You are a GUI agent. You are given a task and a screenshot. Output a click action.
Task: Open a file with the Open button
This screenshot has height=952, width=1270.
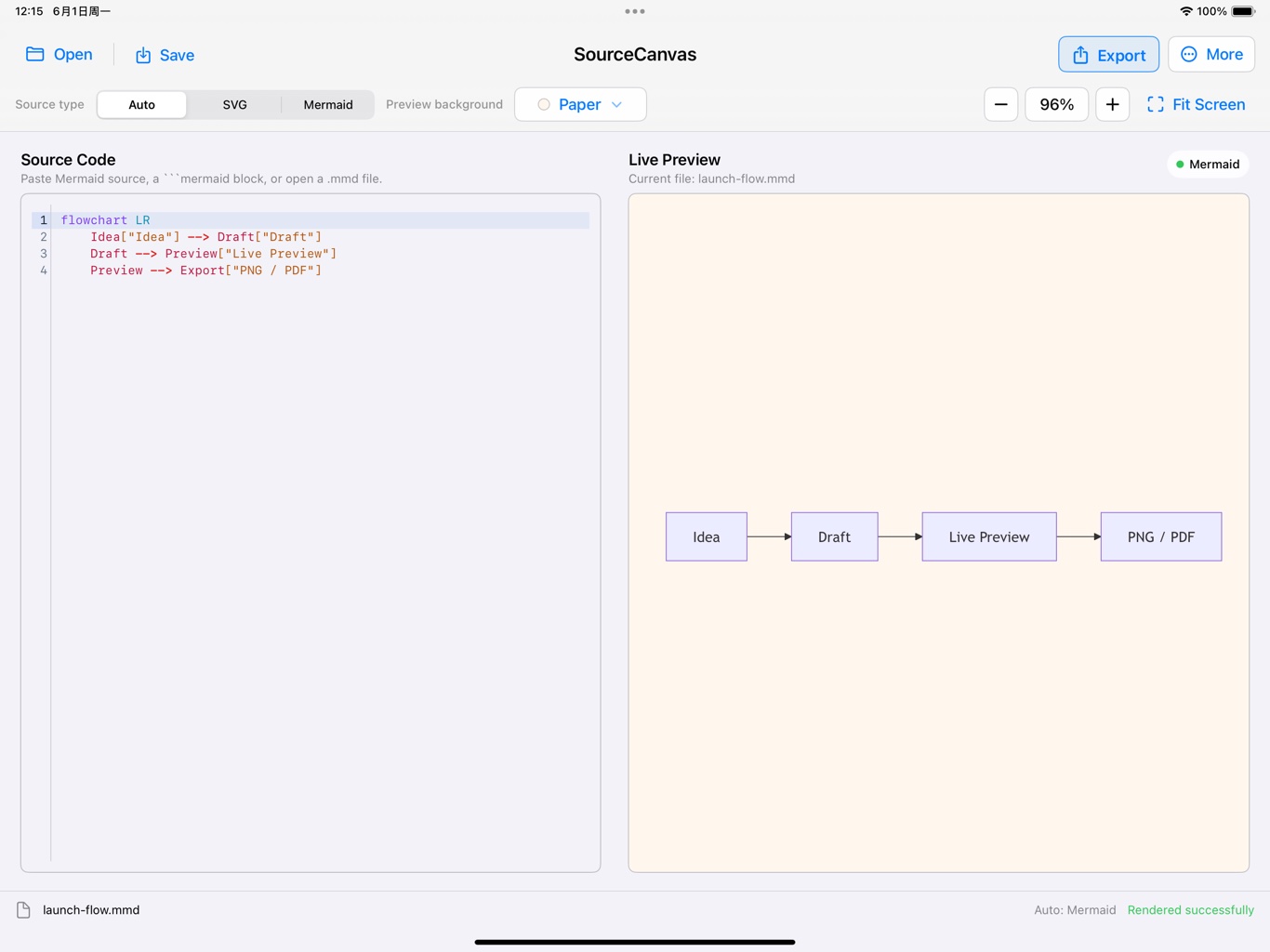60,55
